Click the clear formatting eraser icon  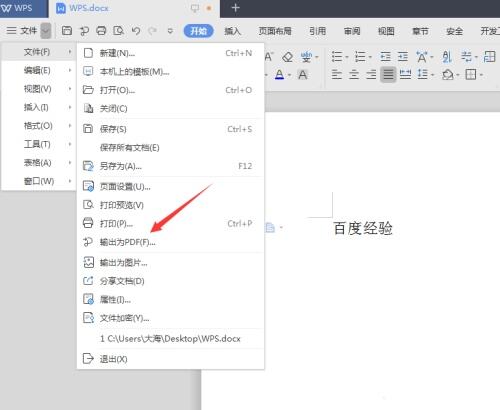(287, 57)
